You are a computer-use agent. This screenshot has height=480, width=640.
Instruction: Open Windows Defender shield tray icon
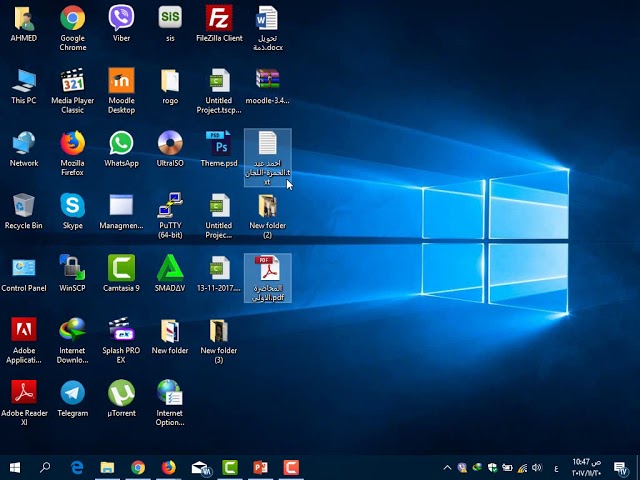492,468
